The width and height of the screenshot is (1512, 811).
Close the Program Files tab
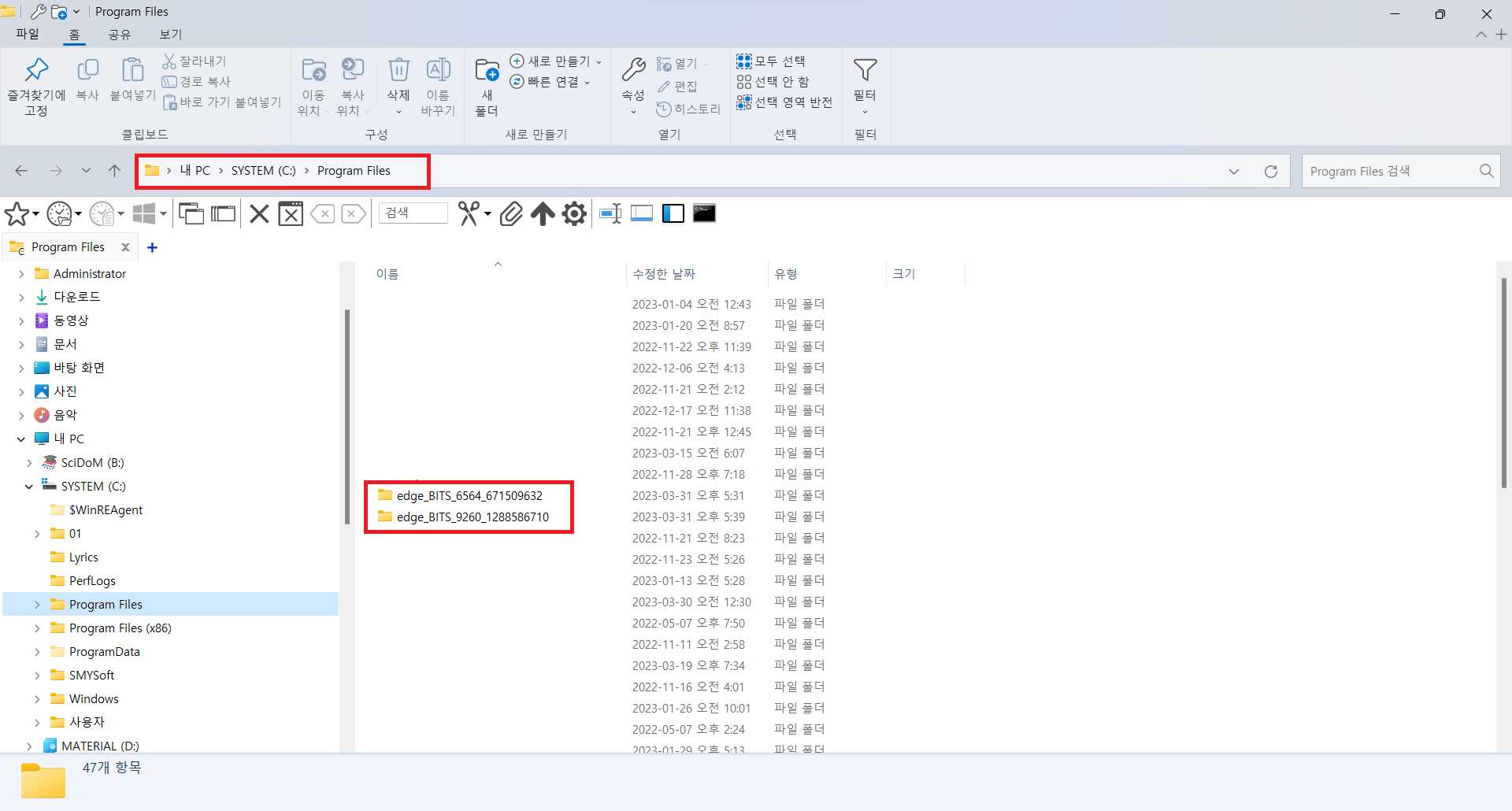[125, 247]
